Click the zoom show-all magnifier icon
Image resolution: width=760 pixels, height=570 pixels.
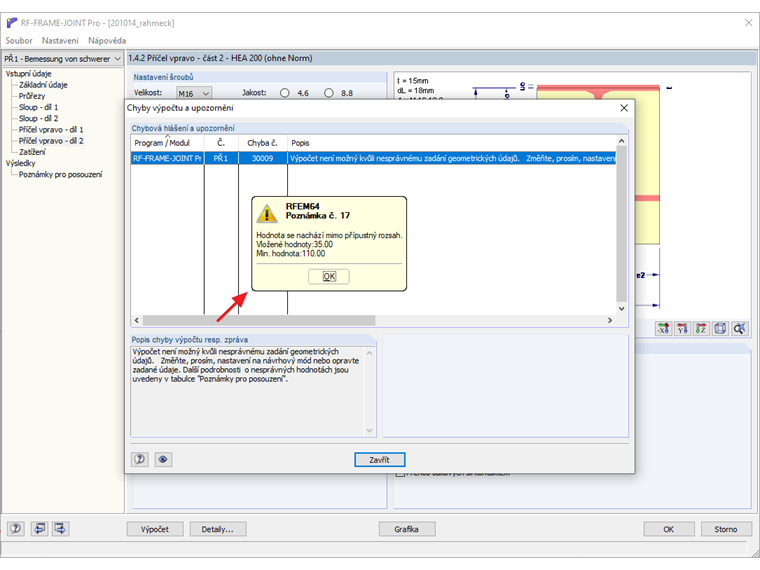(x=739, y=329)
